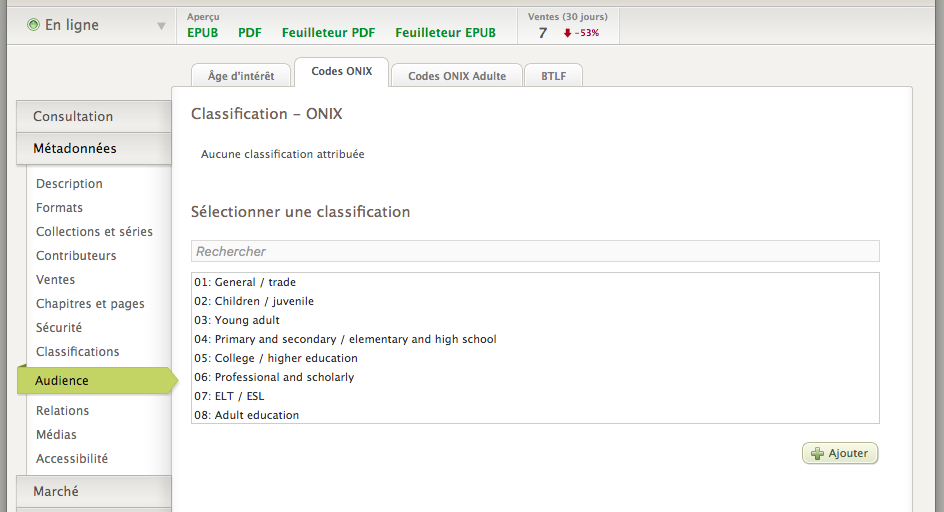Open Feuilleteur EPUB preview
Viewport: 944px width, 512px height.
tap(445, 33)
